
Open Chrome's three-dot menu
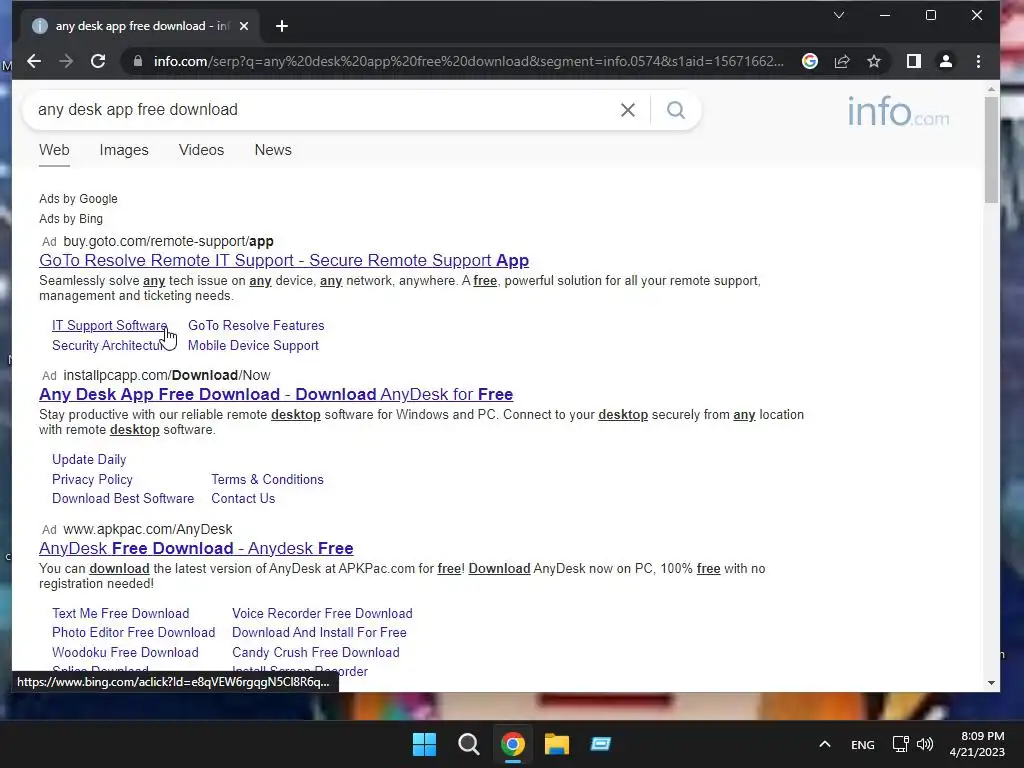[978, 61]
